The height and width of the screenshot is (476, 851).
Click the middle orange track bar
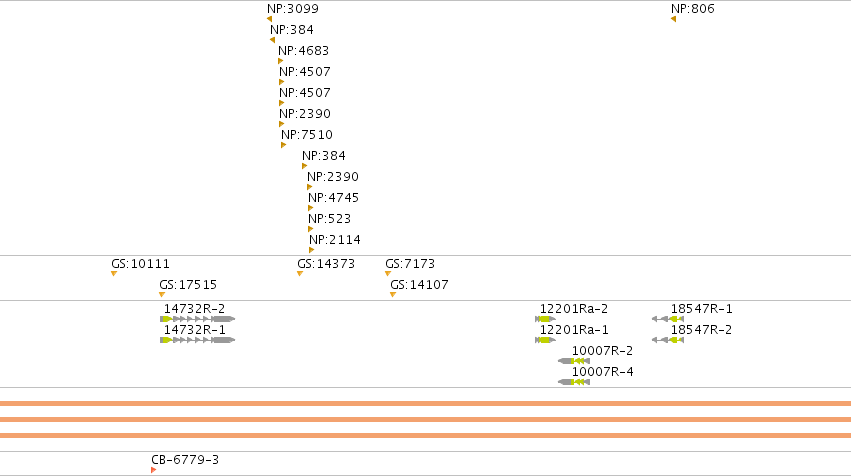pos(426,420)
